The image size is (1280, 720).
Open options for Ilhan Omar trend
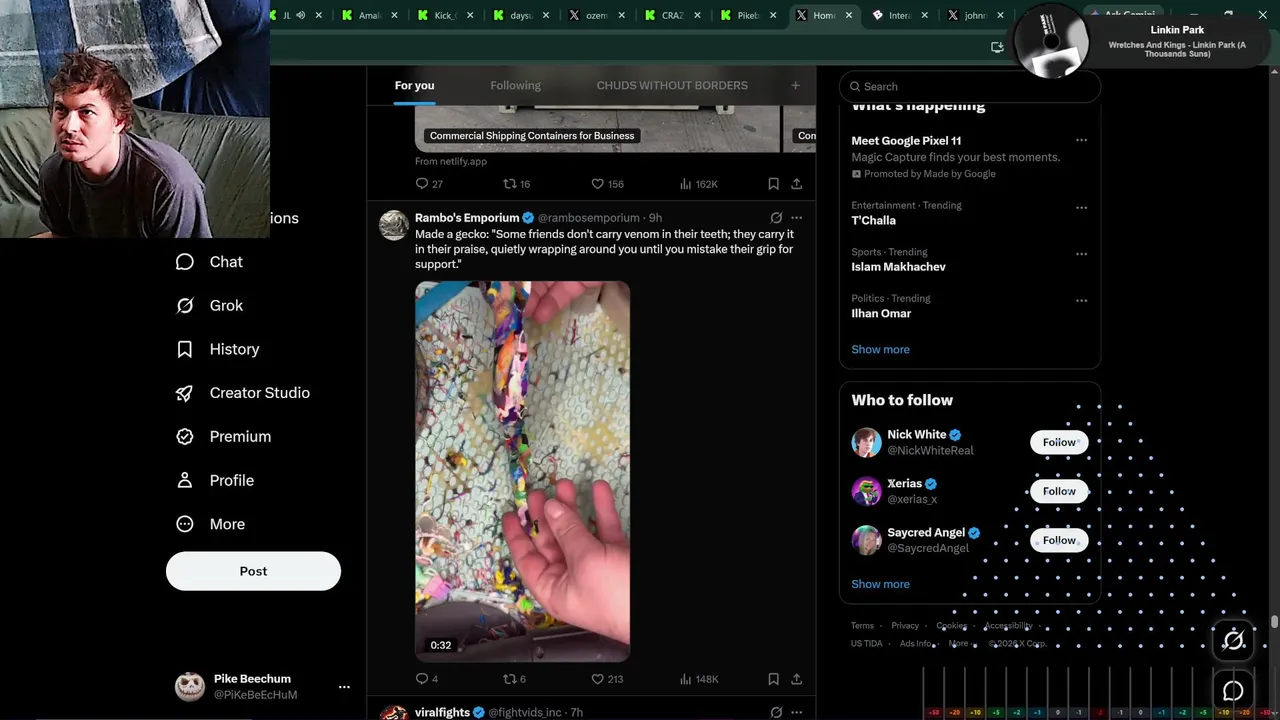tap(1081, 300)
